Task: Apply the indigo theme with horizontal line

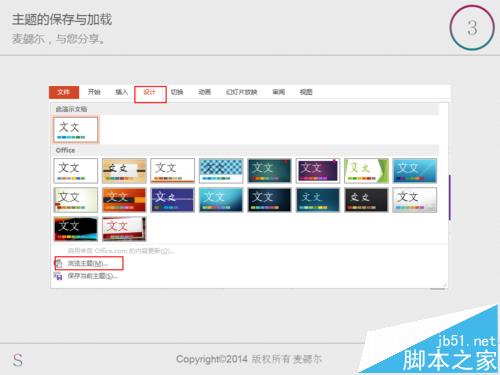Action: (x=172, y=200)
